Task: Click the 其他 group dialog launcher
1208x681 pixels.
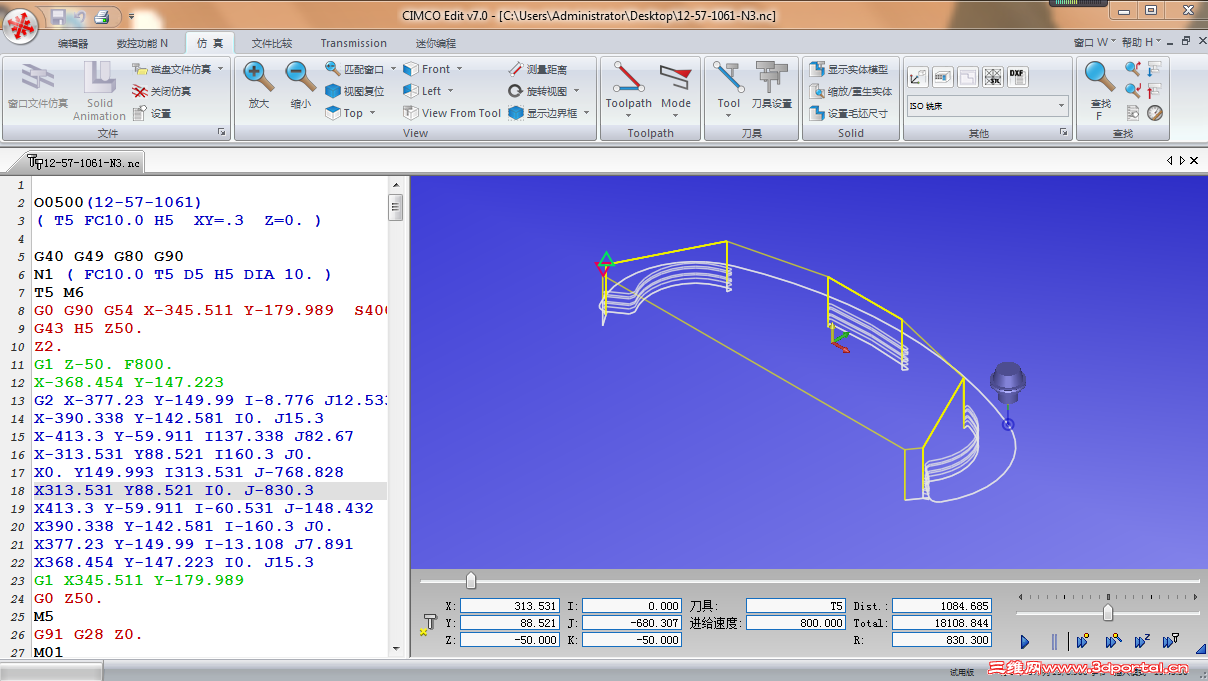Action: click(1063, 133)
